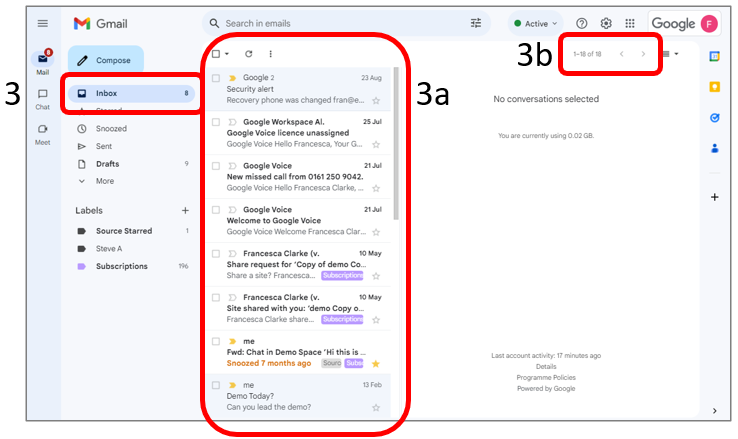Tick checkbox for Site shared with you email
The height and width of the screenshot is (439, 738).
coord(216,297)
